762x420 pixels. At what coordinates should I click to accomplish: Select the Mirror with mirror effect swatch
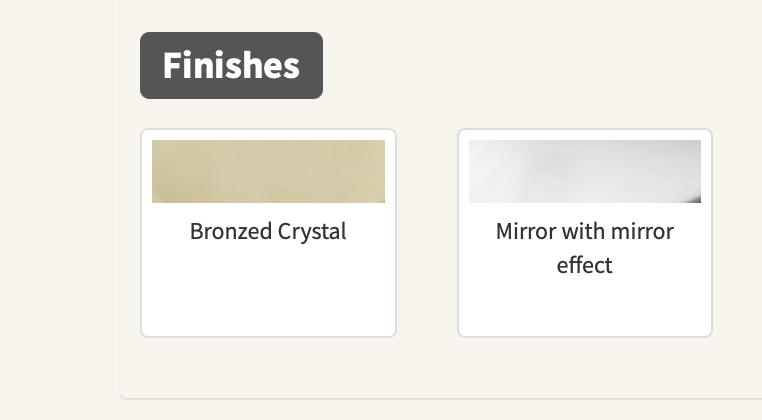point(584,171)
